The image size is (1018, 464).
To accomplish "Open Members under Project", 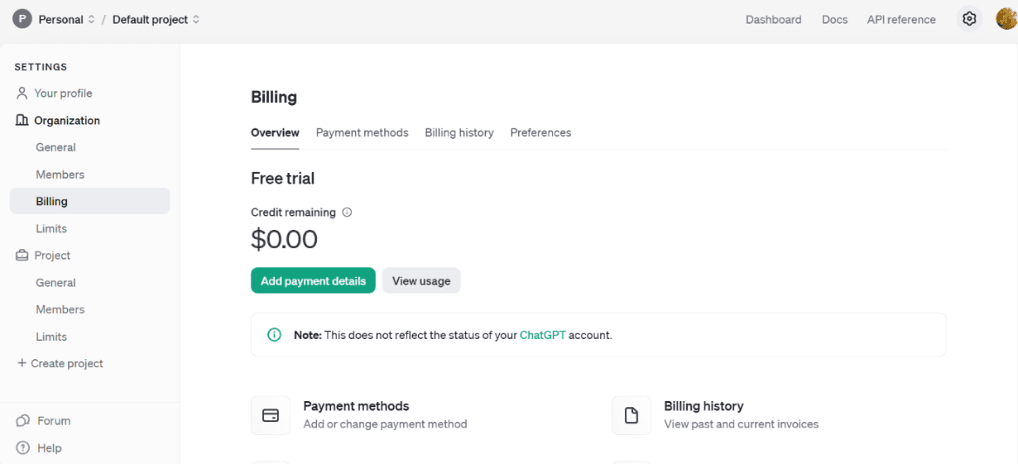I will pyautogui.click(x=60, y=310).
